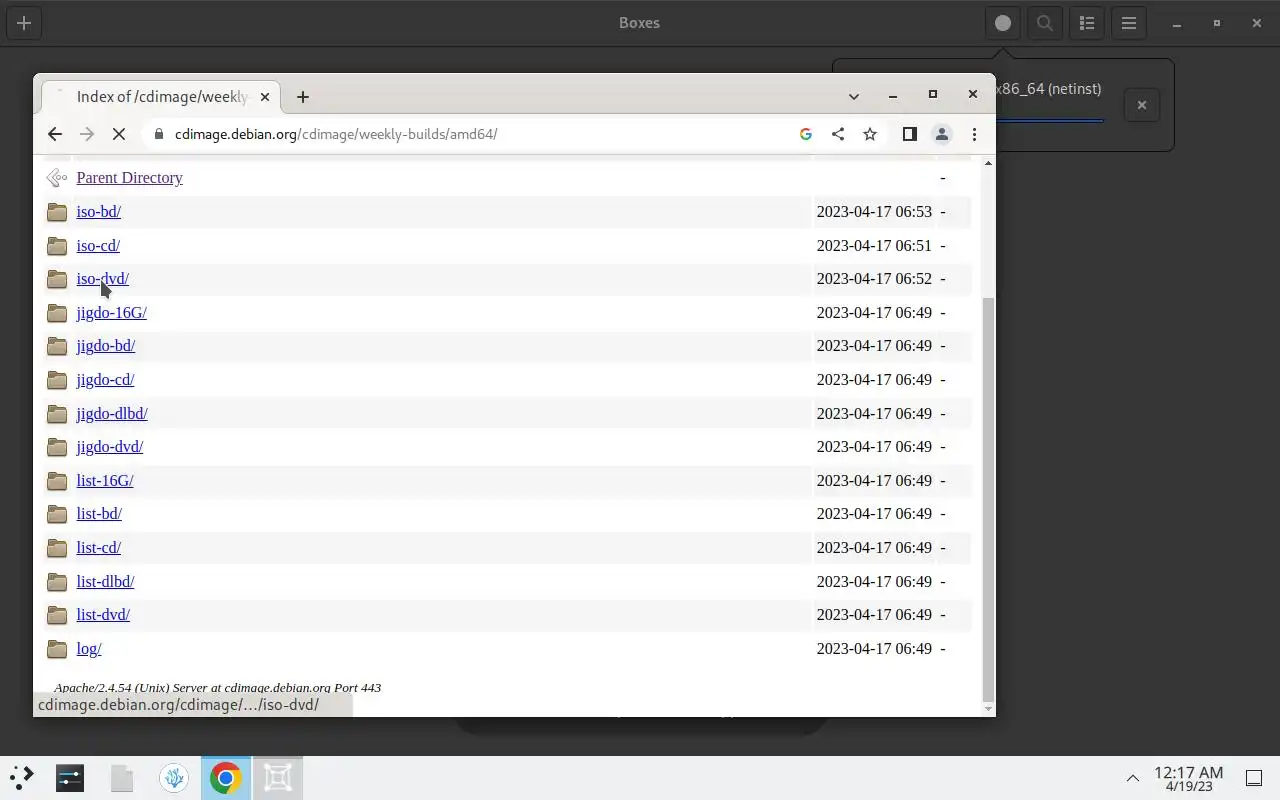Viewport: 1280px width, 800px height.
Task: Switch to list view in Boxes header
Action: coord(1087,23)
